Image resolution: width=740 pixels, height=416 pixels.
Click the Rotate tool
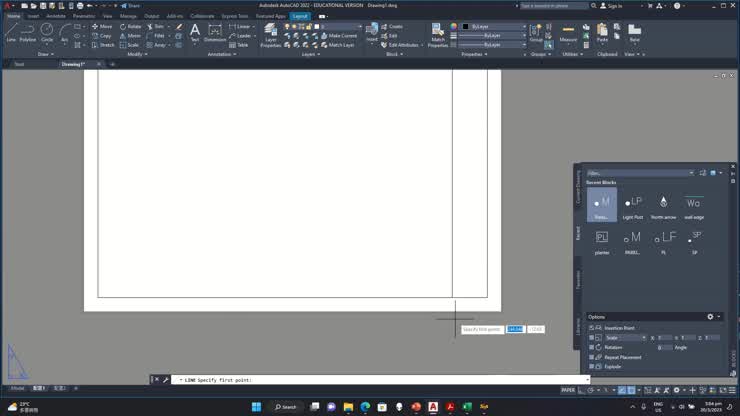point(130,26)
